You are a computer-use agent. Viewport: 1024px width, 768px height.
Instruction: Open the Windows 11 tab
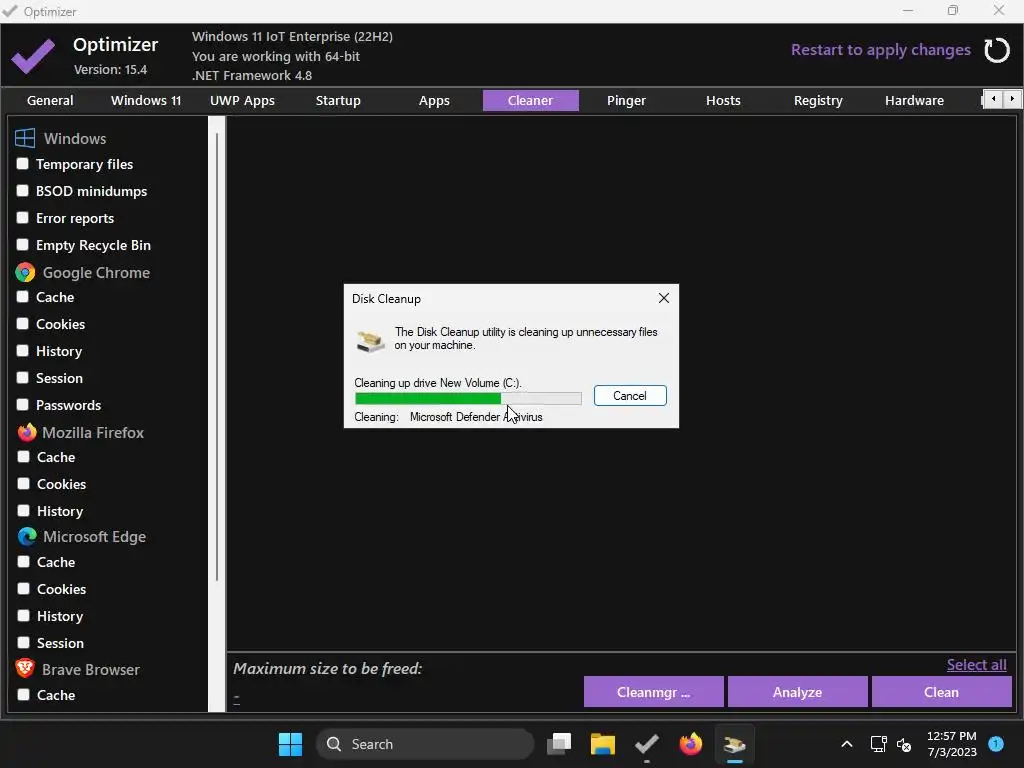[146, 101]
